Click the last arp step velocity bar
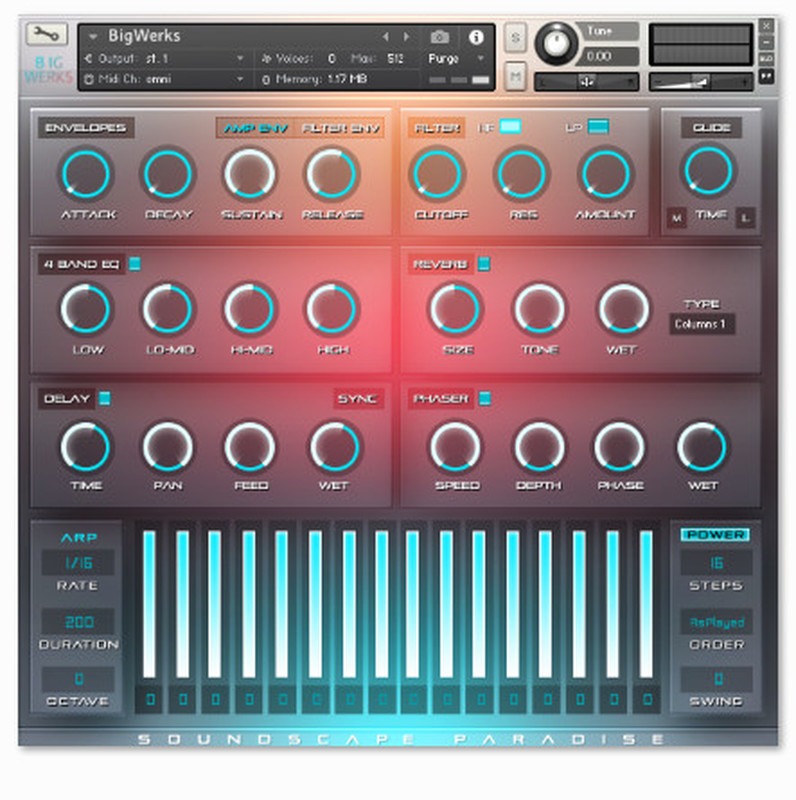This screenshot has width=796, height=800. [x=646, y=605]
